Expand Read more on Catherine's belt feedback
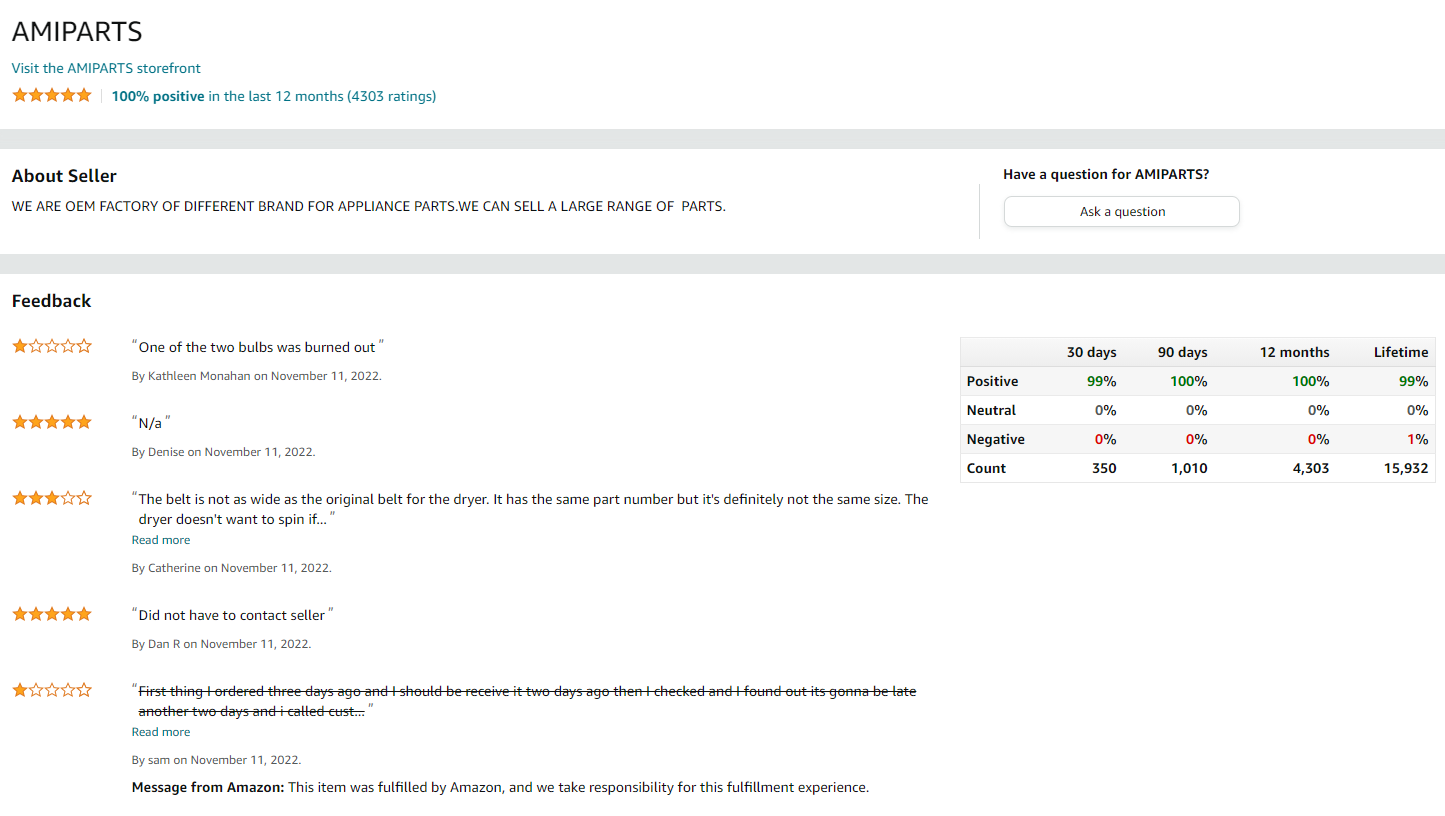The image size is (1445, 816). 161,540
